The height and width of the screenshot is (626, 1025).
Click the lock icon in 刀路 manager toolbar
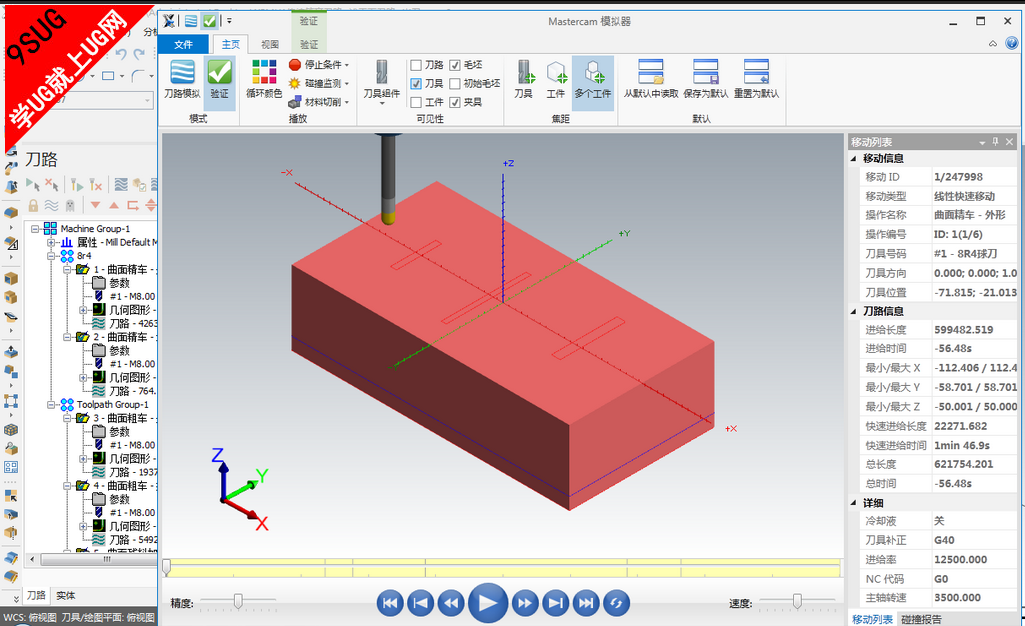(33, 205)
